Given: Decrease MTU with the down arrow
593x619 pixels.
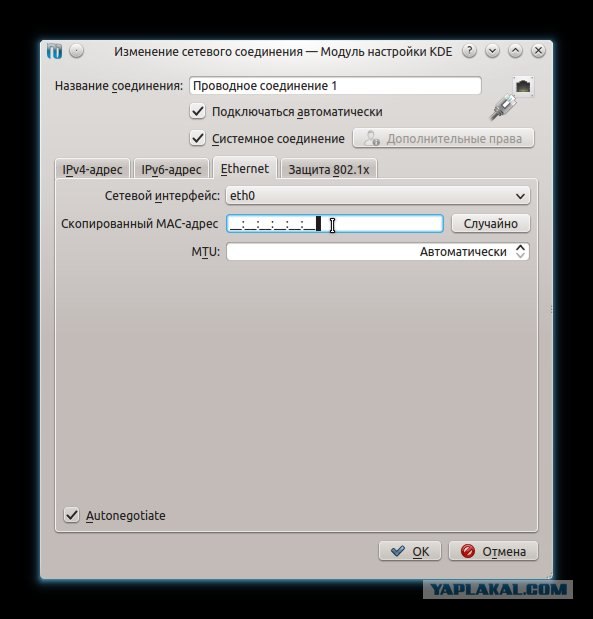Looking at the screenshot, I should click(521, 256).
